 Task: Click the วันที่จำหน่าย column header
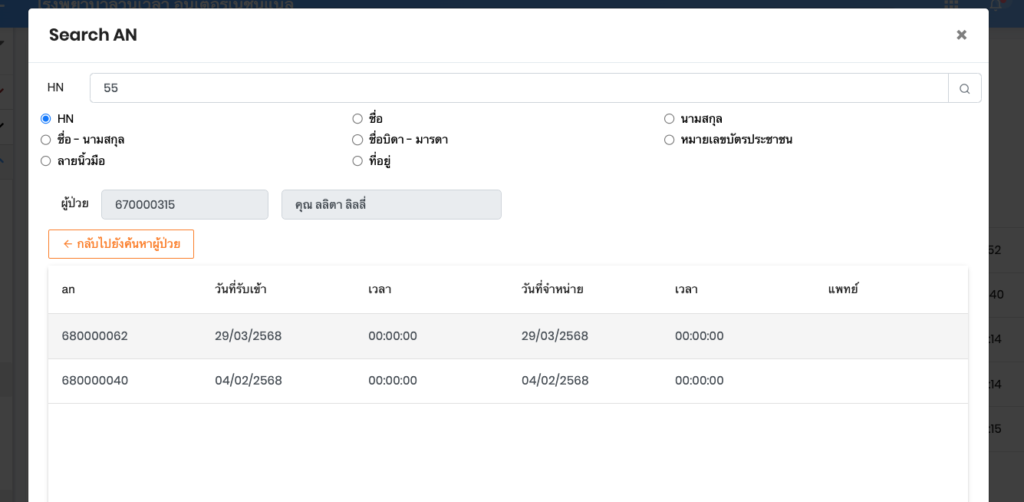pos(553,290)
